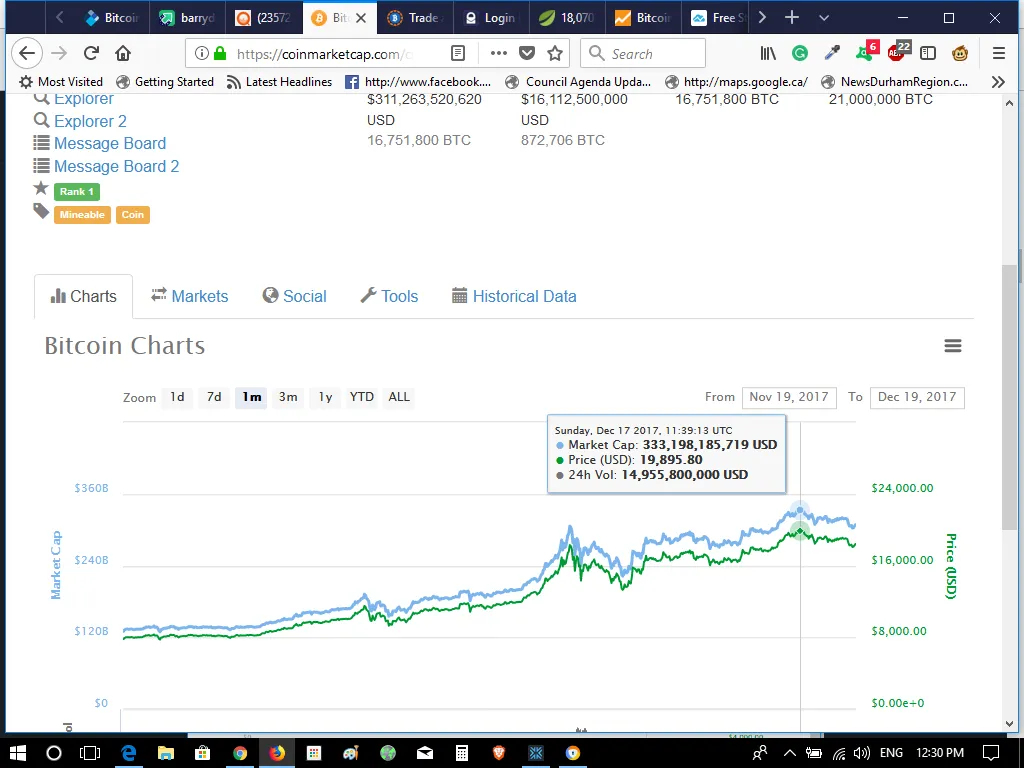This screenshot has height=768, width=1024.
Task: Click the page vertical scrollbar thumb
Action: (1009, 398)
